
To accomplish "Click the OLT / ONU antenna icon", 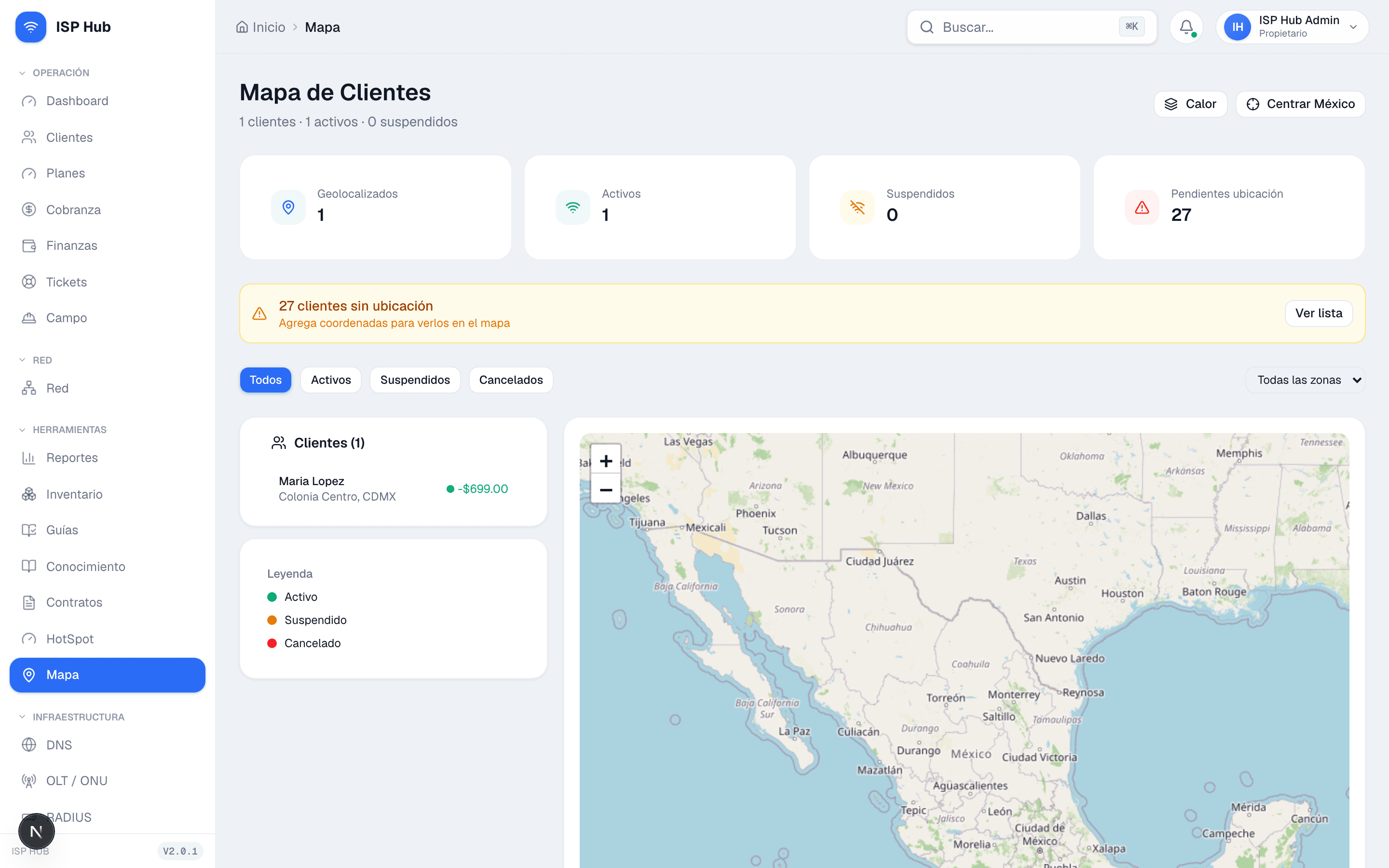I will pos(29,781).
